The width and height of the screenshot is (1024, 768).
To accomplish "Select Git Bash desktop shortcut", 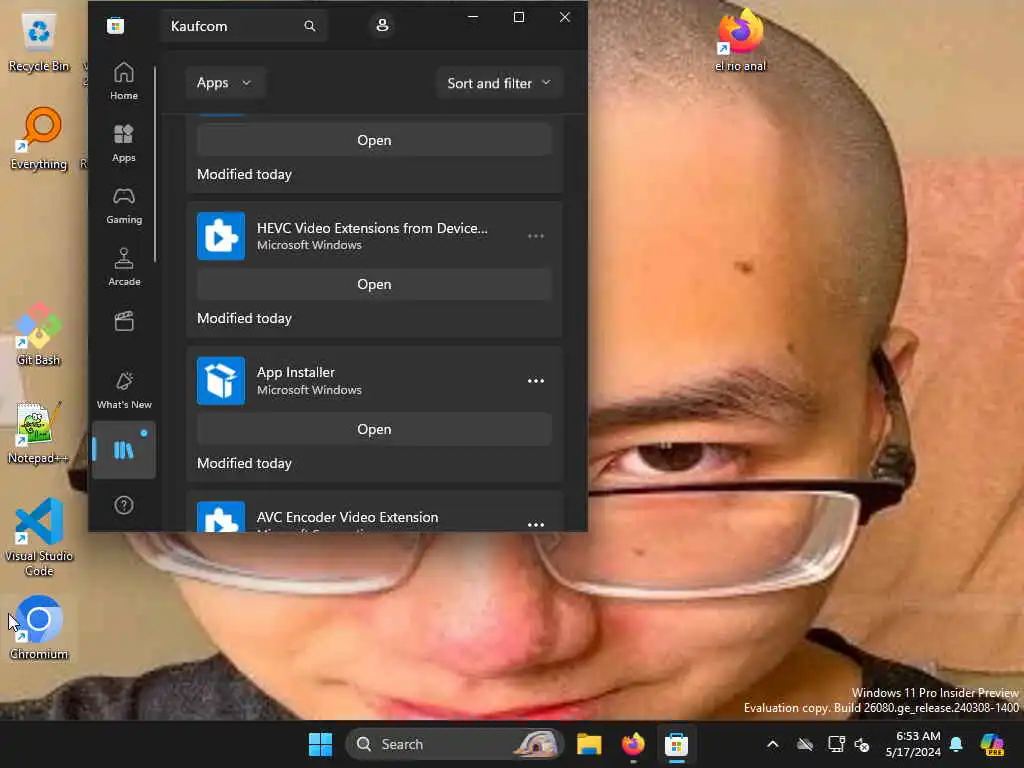I will tap(39, 334).
